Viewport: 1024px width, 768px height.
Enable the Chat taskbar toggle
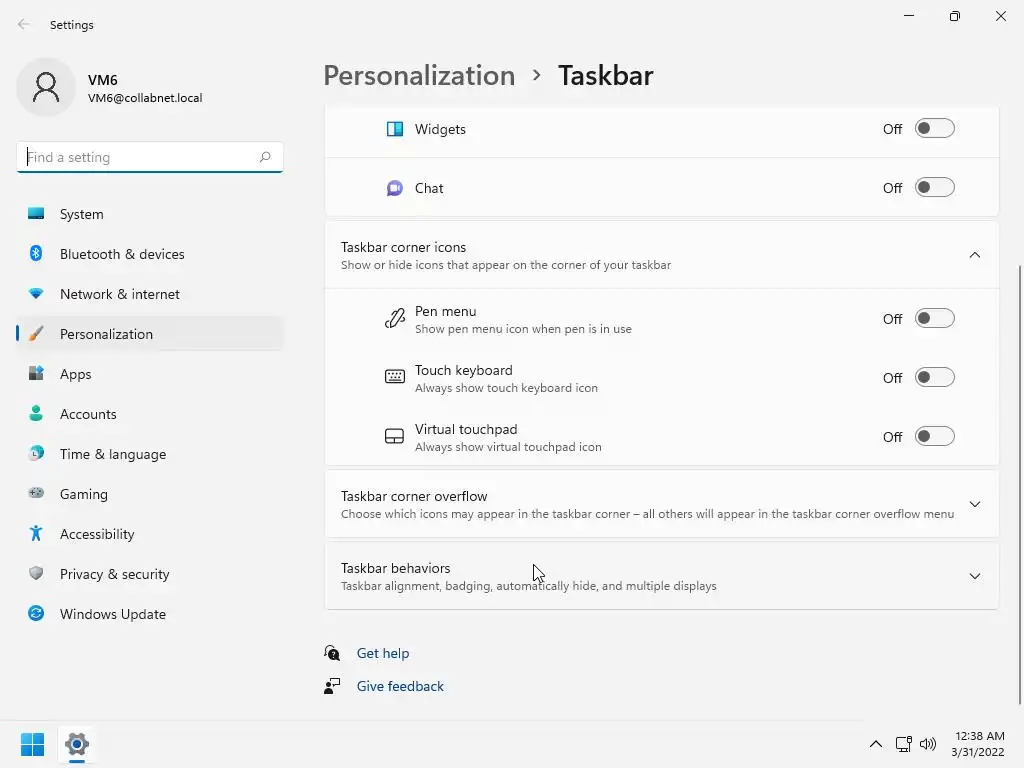tap(935, 188)
